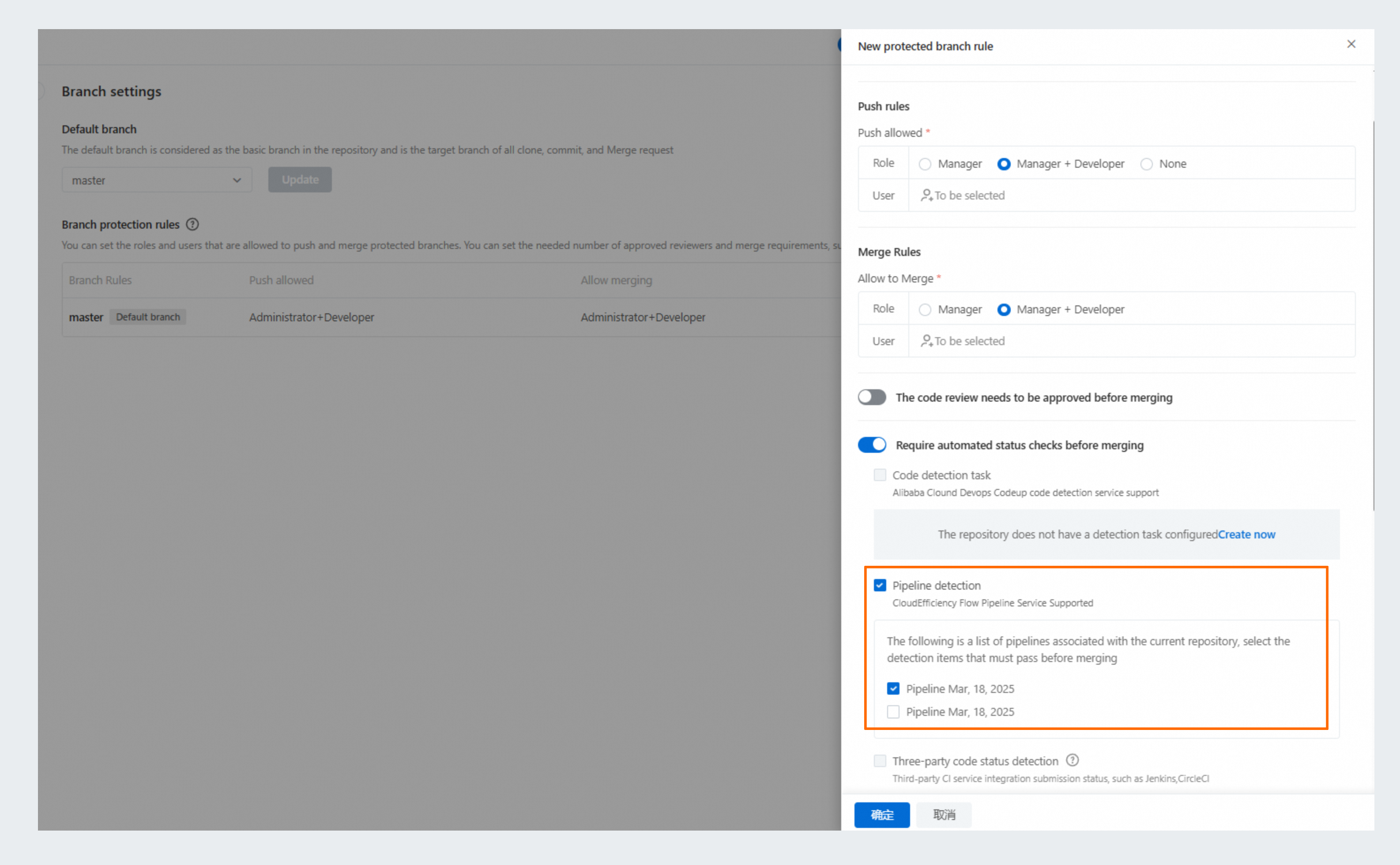Screen dimensions: 1400x865
Task: Click the panel's vertical scrollbar
Action: (1373, 315)
